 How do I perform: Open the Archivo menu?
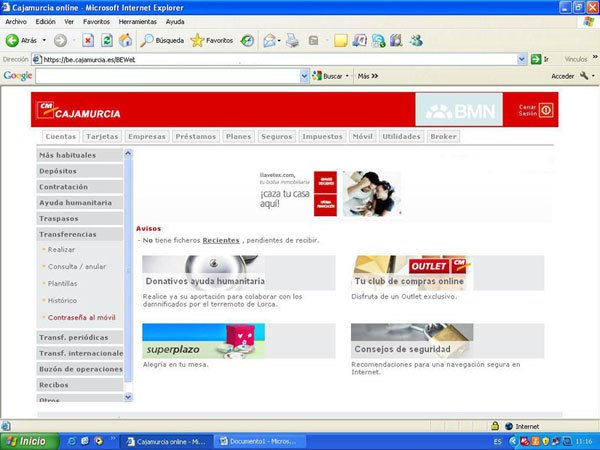[x=16, y=22]
